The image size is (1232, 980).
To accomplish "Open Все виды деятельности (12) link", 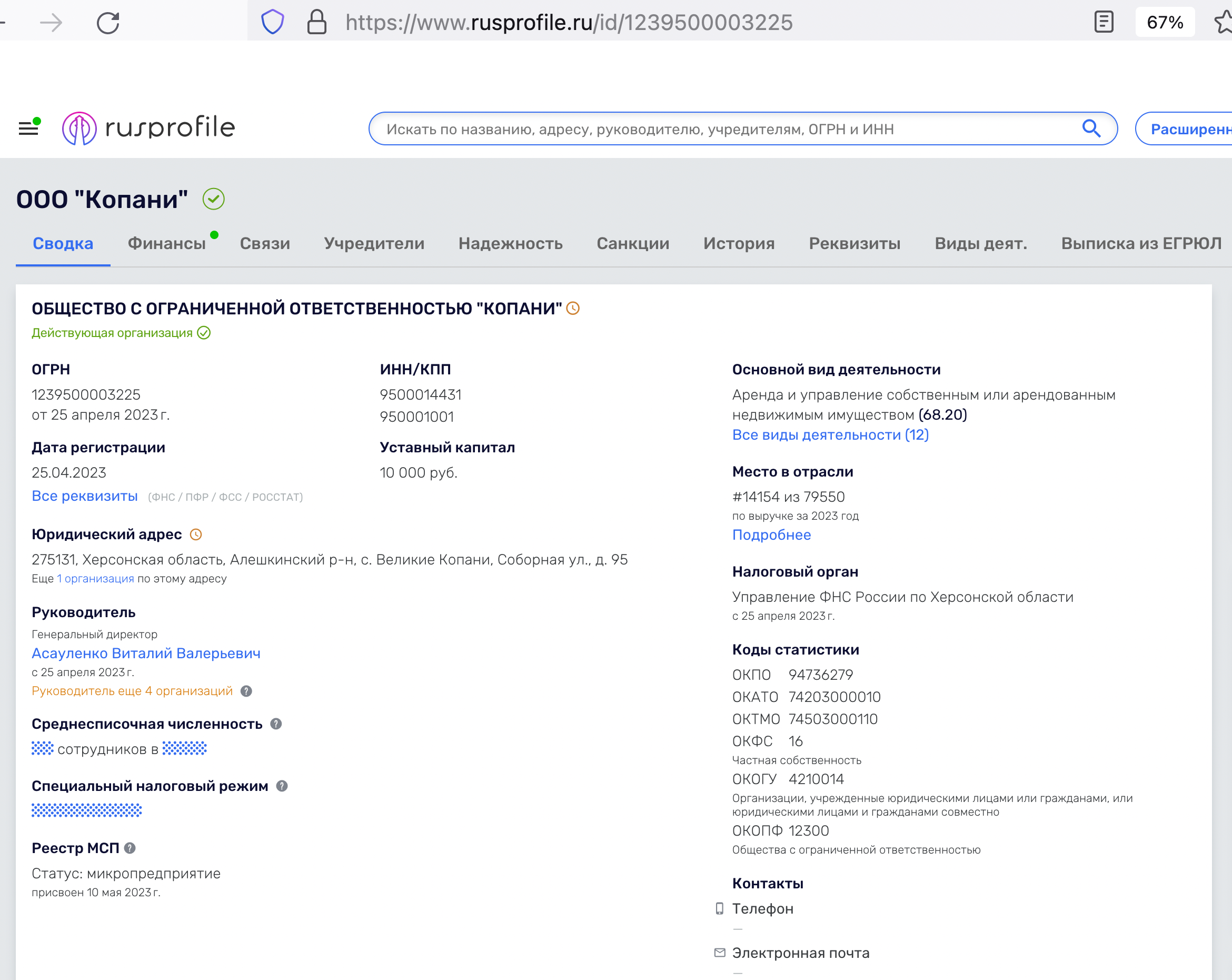I will click(x=830, y=435).
